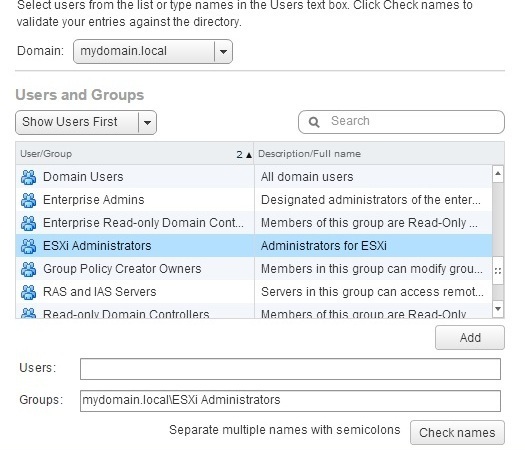Image resolution: width=525 pixels, height=450 pixels.
Task: Click into the Users text box
Action: point(290,369)
